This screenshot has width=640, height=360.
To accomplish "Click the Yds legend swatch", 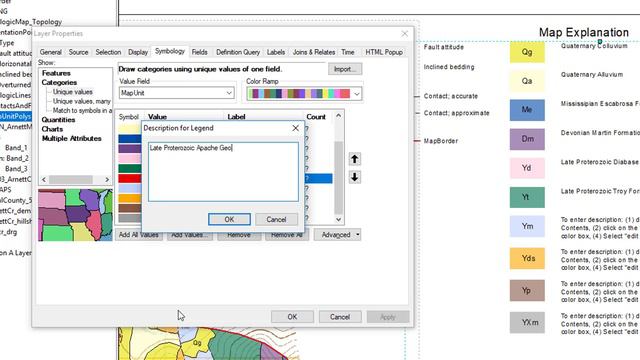I will [527, 258].
